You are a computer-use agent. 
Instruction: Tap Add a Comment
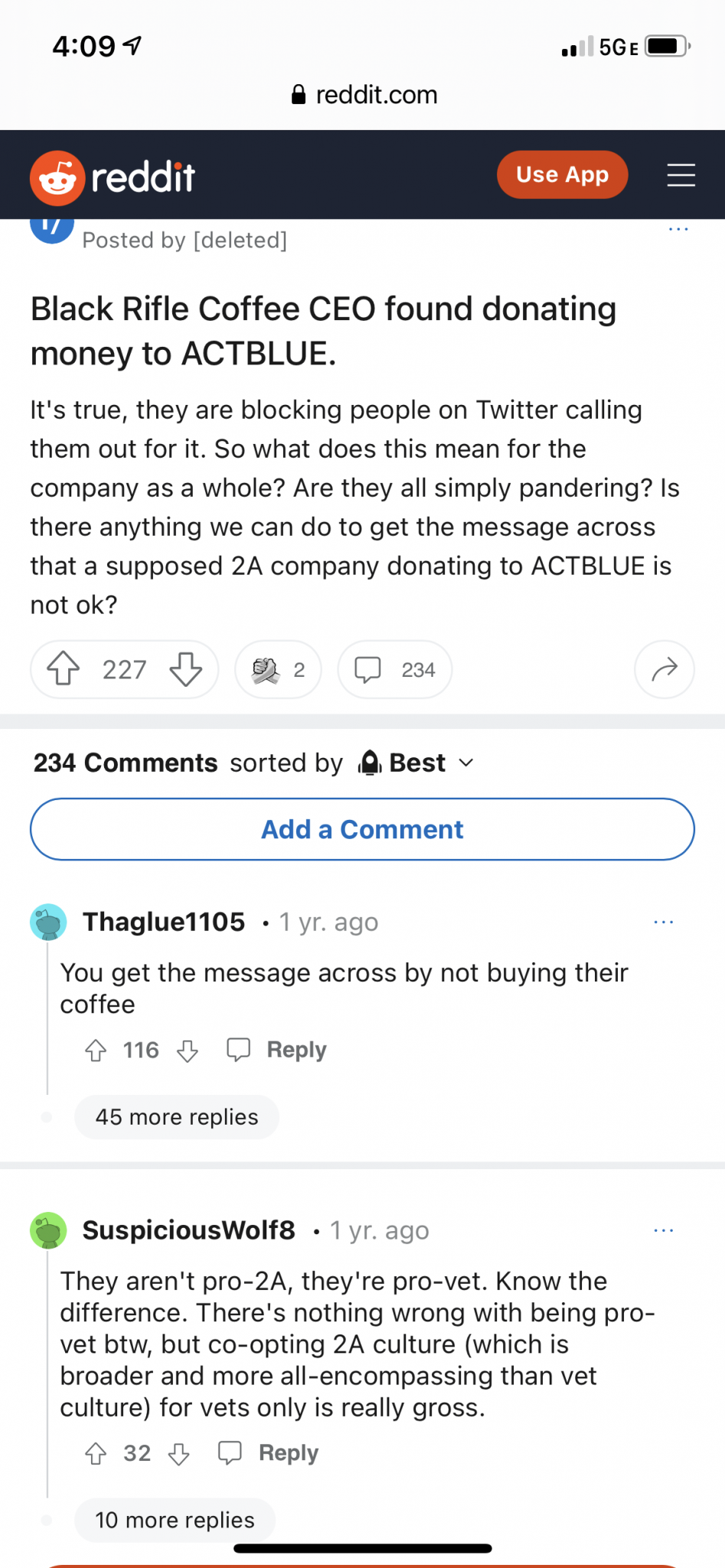click(362, 829)
